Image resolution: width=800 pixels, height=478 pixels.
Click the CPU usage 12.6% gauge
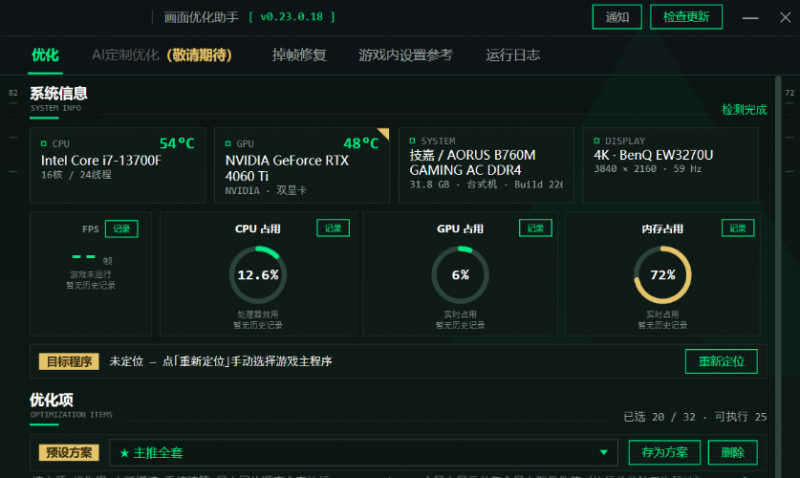pyautogui.click(x=258, y=275)
